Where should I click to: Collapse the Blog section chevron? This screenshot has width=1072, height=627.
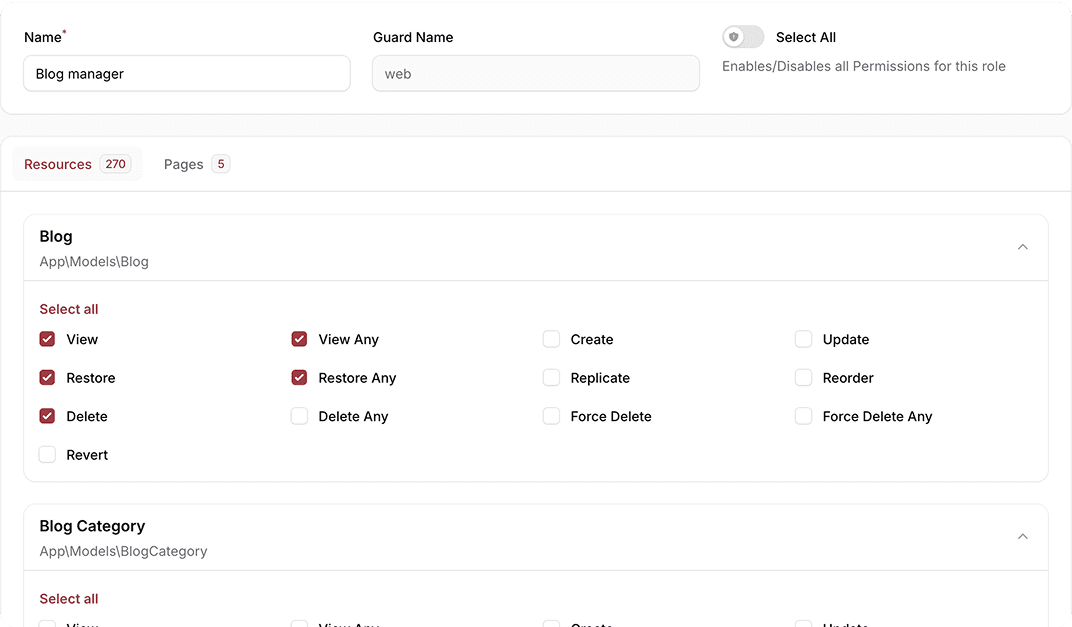(1022, 247)
